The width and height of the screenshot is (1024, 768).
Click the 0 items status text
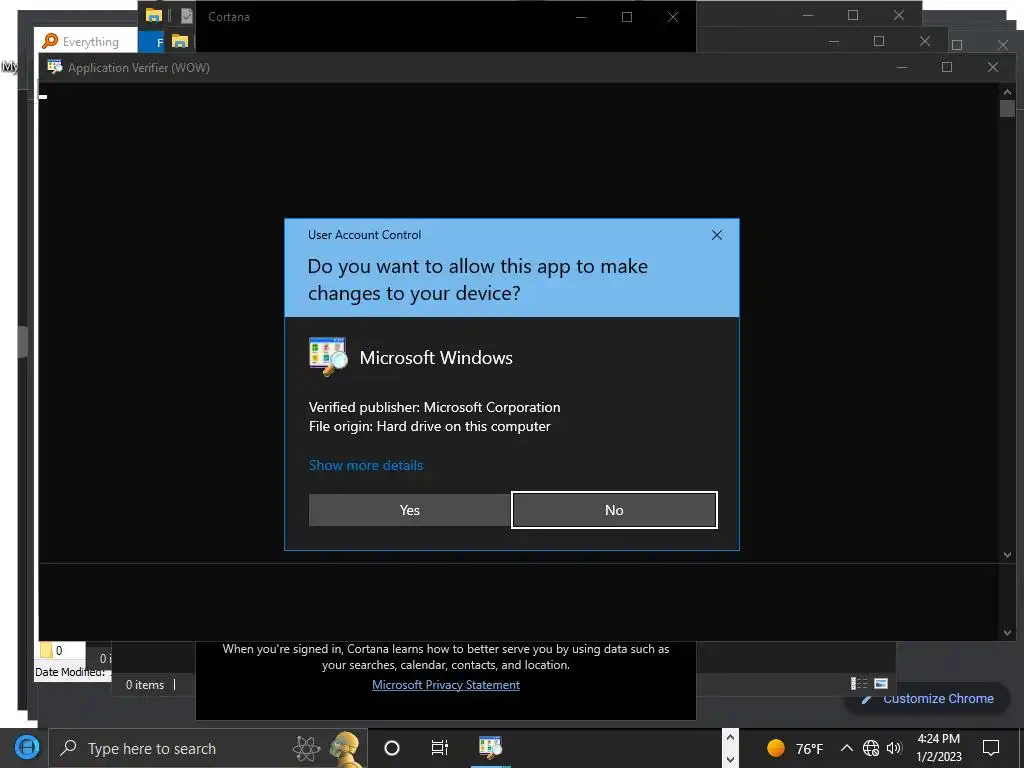tap(144, 684)
